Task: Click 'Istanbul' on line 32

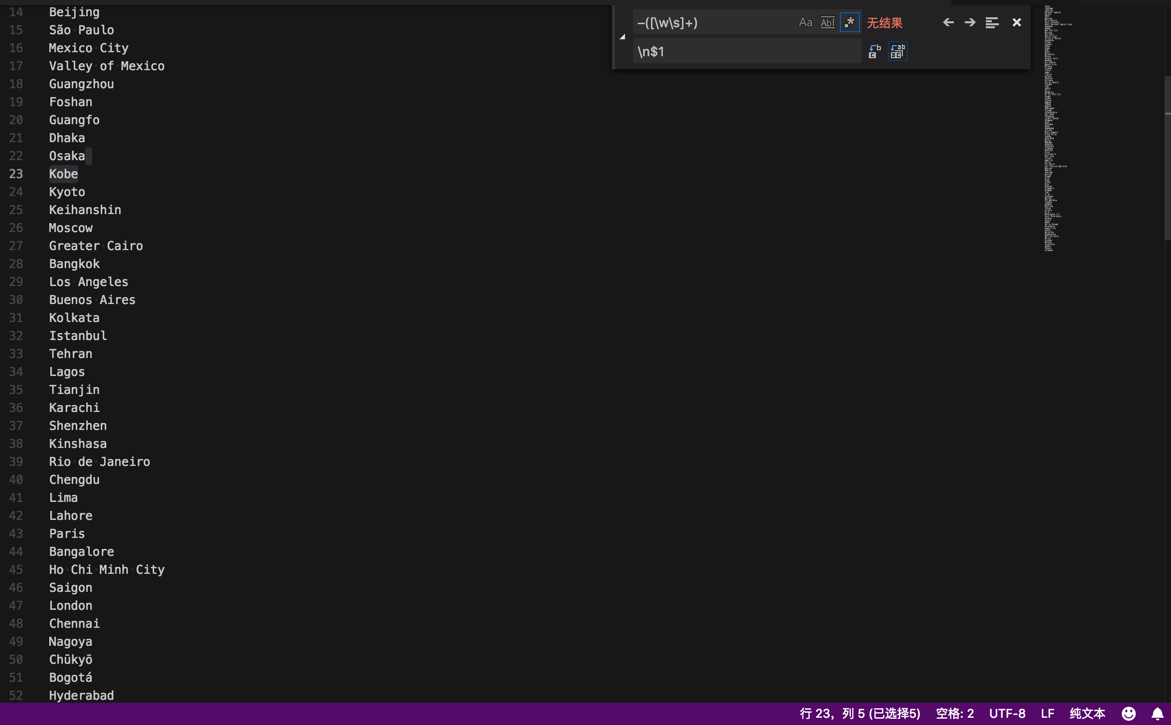Action: click(x=78, y=336)
